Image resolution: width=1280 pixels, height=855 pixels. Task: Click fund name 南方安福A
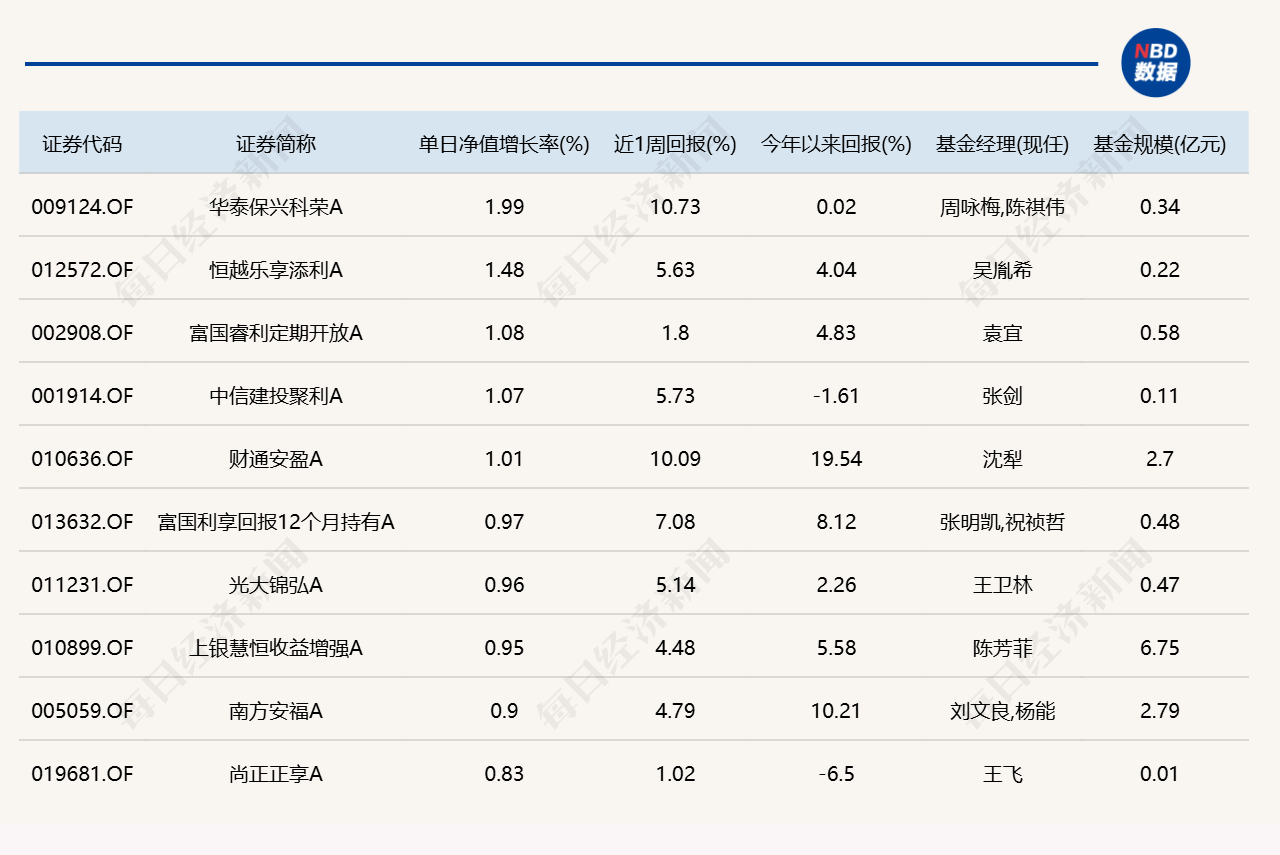point(276,711)
